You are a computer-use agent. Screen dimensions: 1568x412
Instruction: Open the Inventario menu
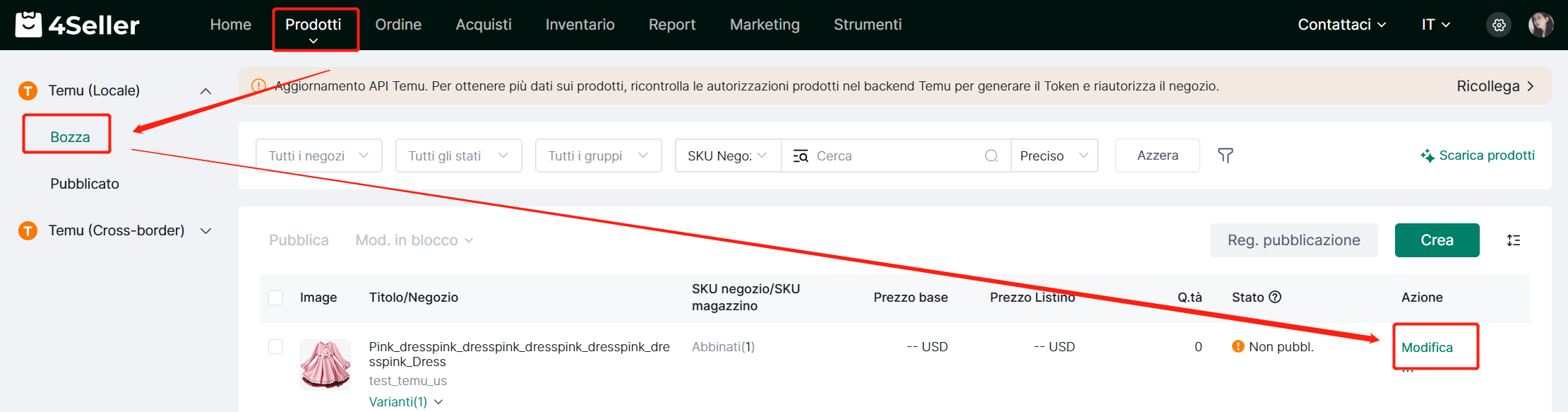580,25
